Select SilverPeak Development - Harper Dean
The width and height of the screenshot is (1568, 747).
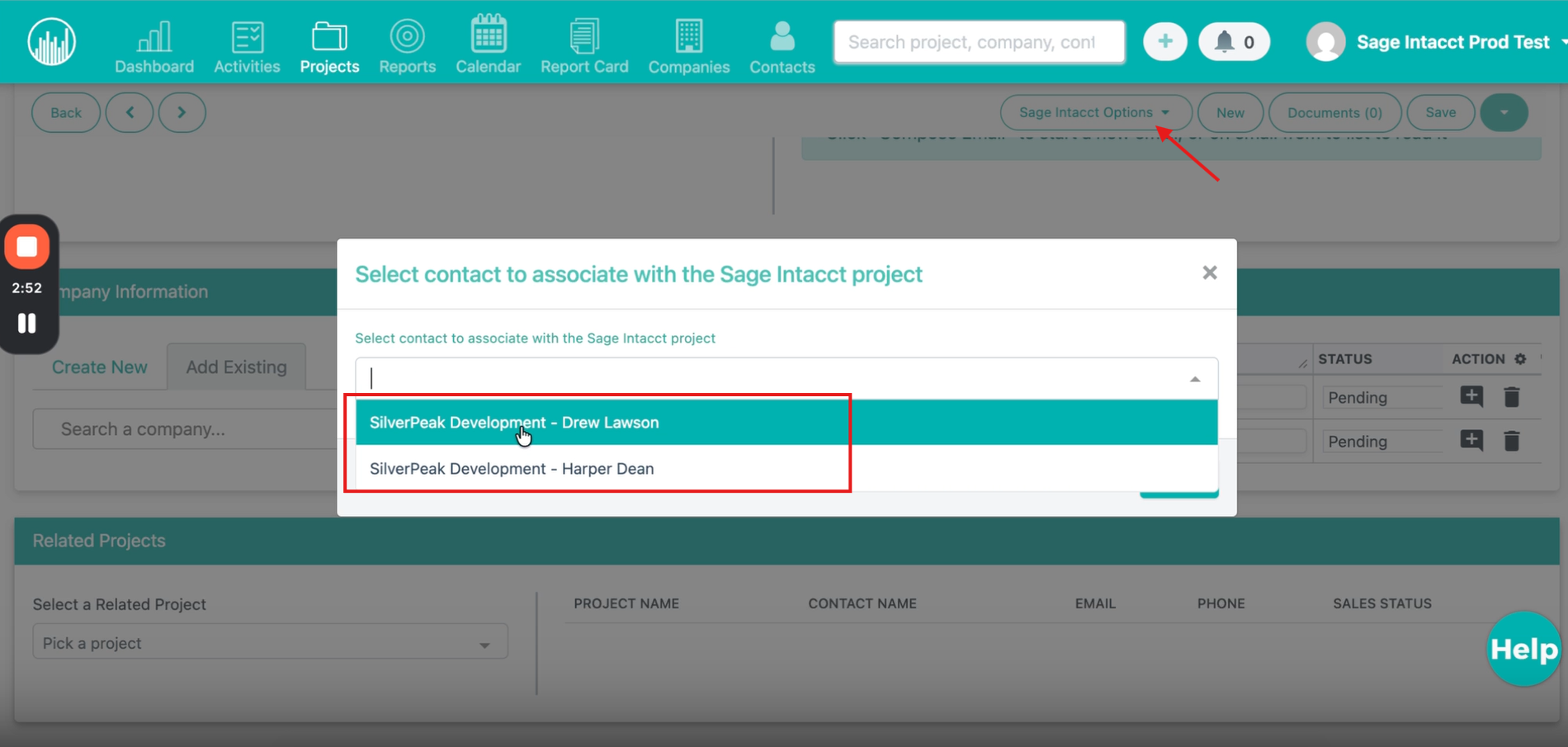(x=512, y=469)
